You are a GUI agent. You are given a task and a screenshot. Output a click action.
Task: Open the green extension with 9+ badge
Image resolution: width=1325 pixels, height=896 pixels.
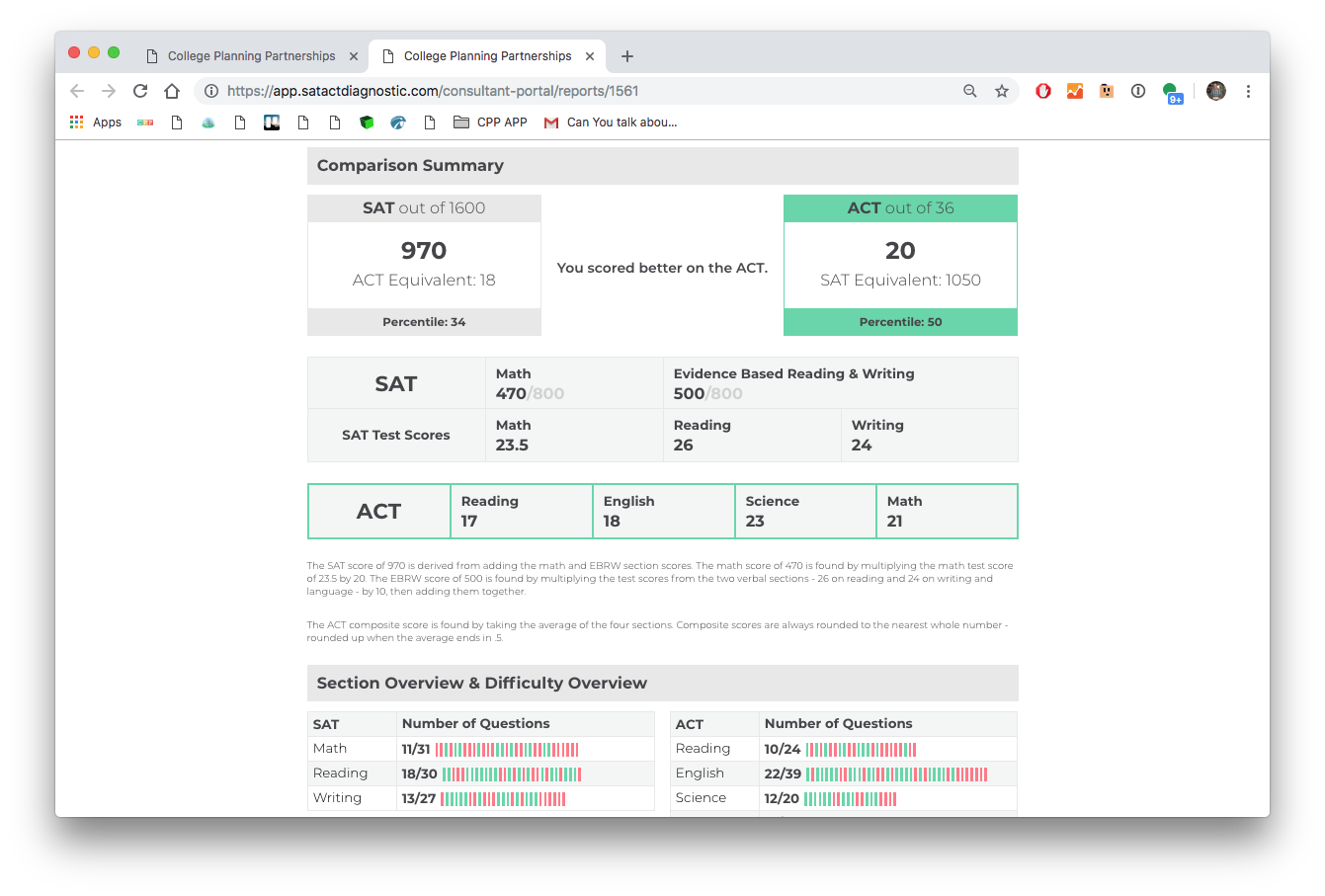(1172, 93)
